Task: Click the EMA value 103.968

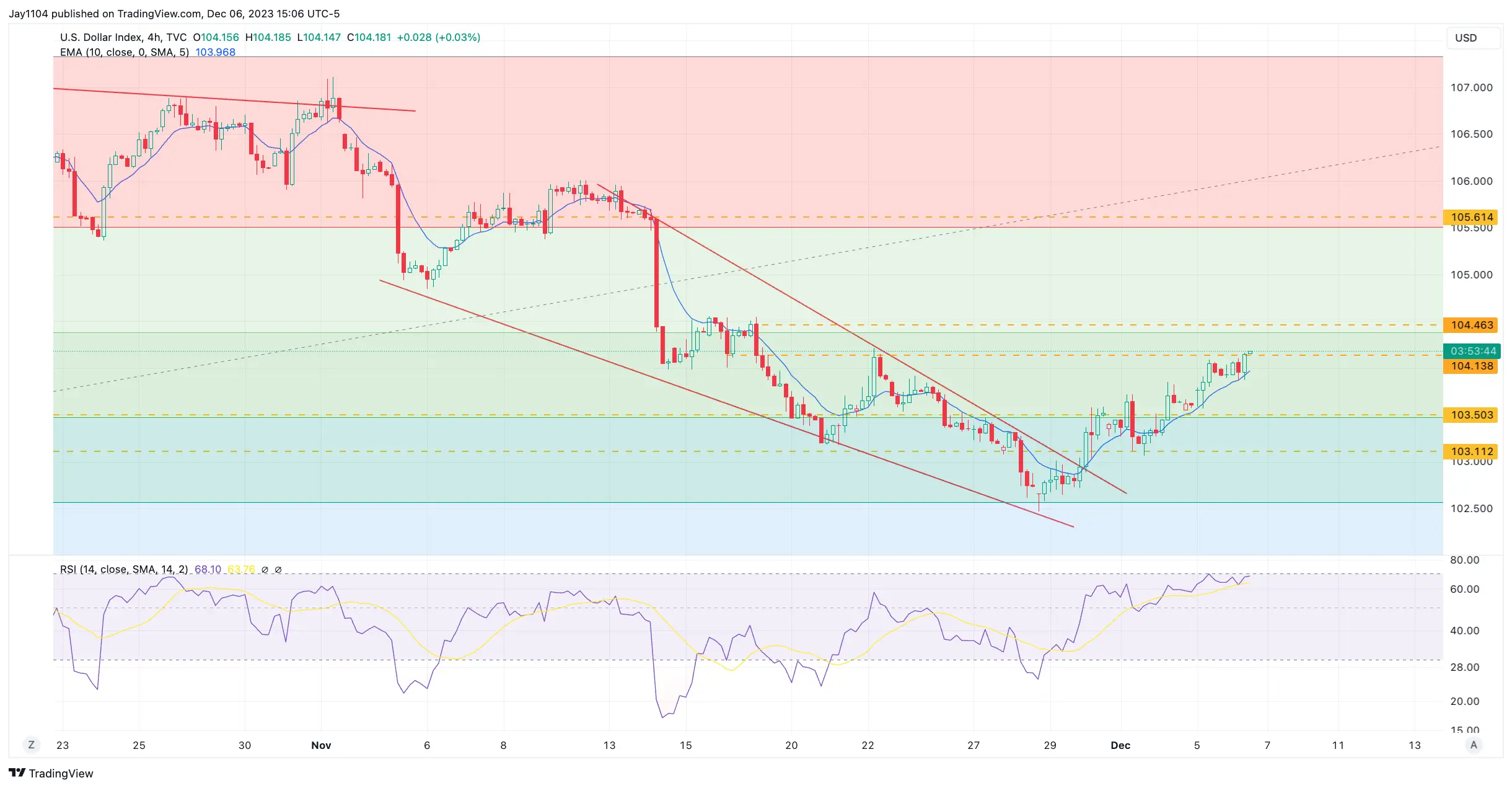Action: 216,52
